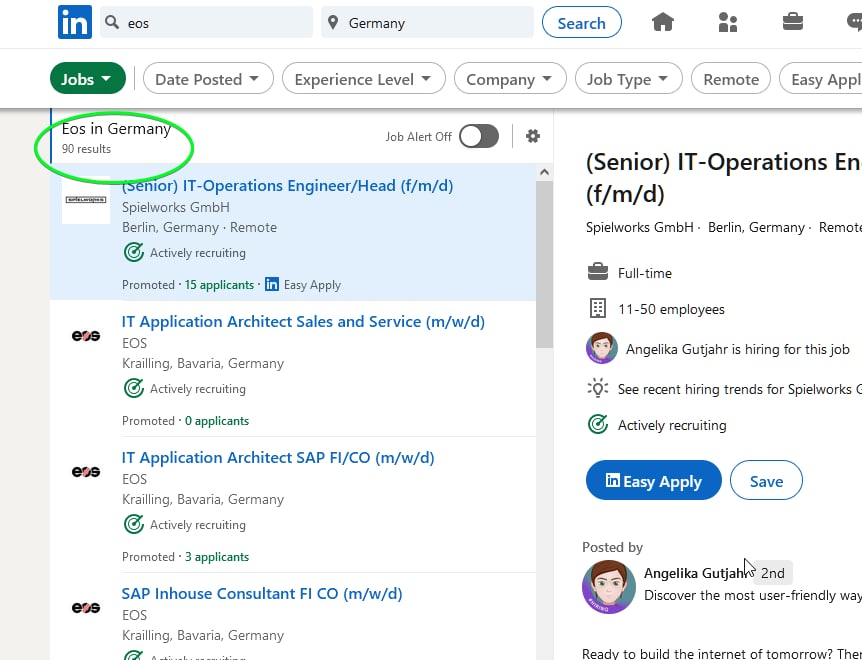Viewport: 862px width, 660px height.
Task: Click 3 applicants text
Action: (x=217, y=557)
